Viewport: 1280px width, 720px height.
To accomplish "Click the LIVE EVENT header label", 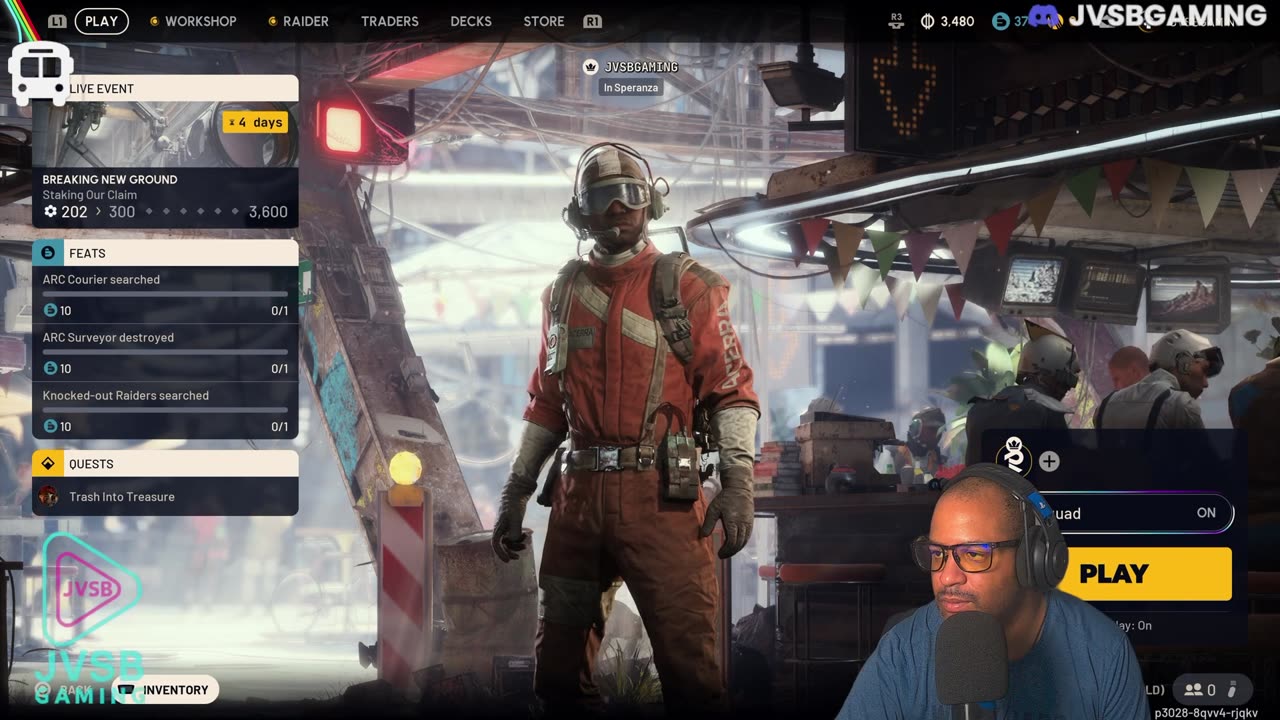I will pos(101,89).
